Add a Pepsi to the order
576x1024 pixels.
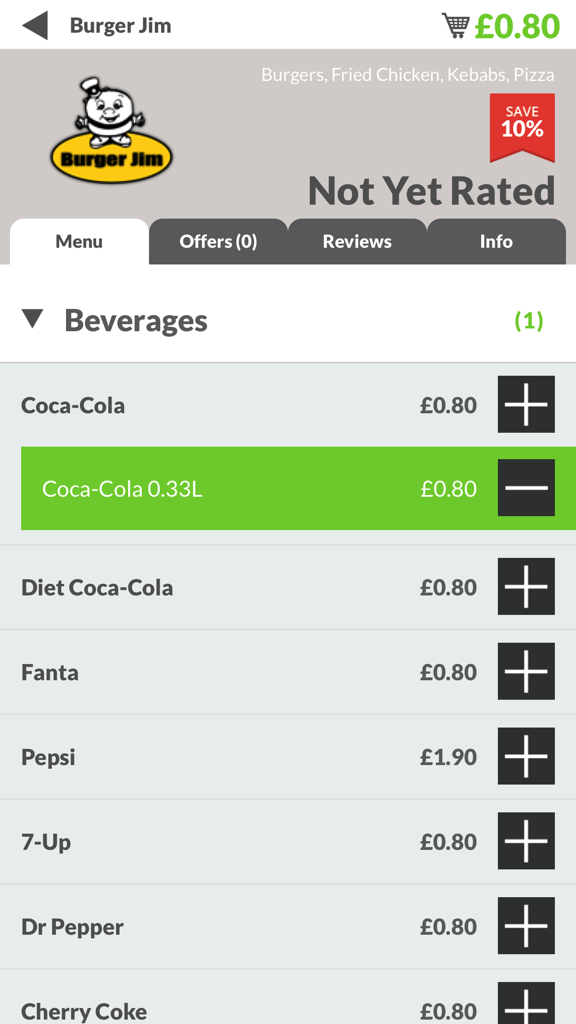(x=526, y=757)
